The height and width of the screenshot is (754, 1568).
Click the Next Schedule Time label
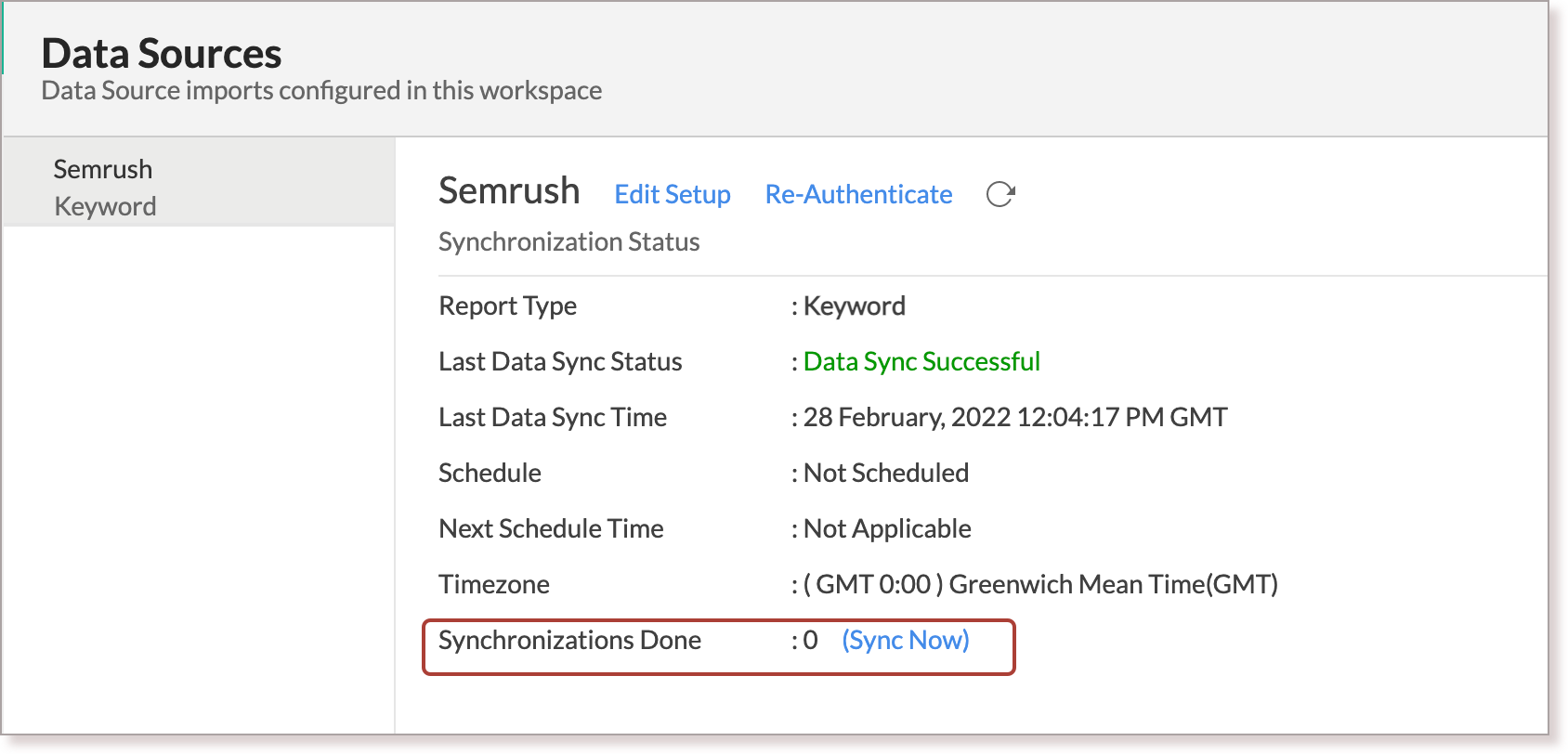tap(551, 528)
